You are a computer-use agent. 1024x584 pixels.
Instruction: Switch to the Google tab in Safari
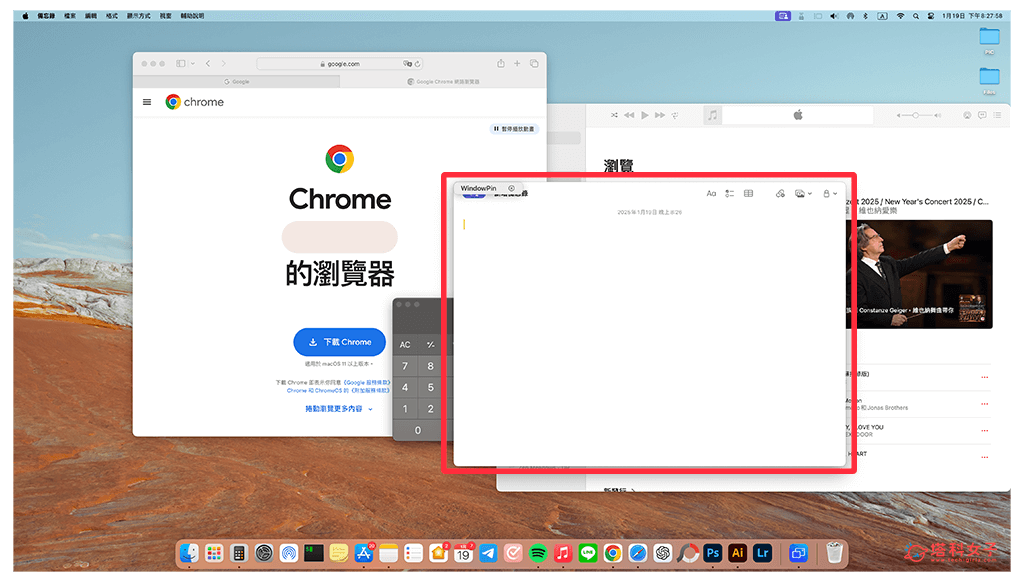(x=236, y=82)
